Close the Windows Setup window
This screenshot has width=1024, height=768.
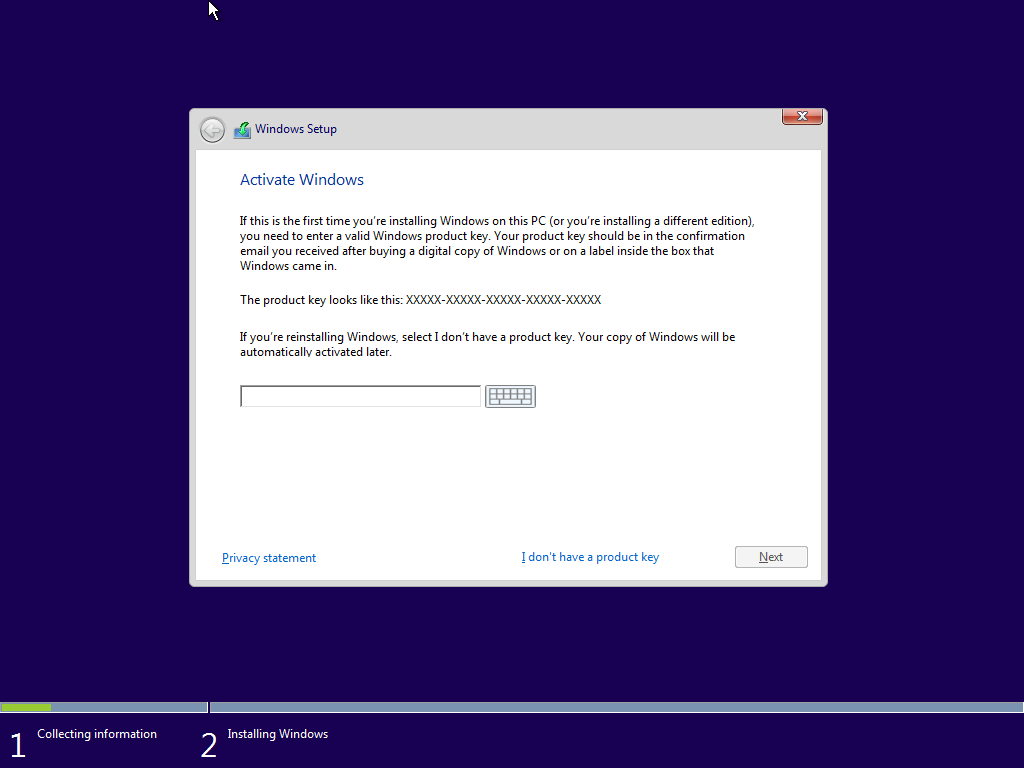pyautogui.click(x=802, y=116)
